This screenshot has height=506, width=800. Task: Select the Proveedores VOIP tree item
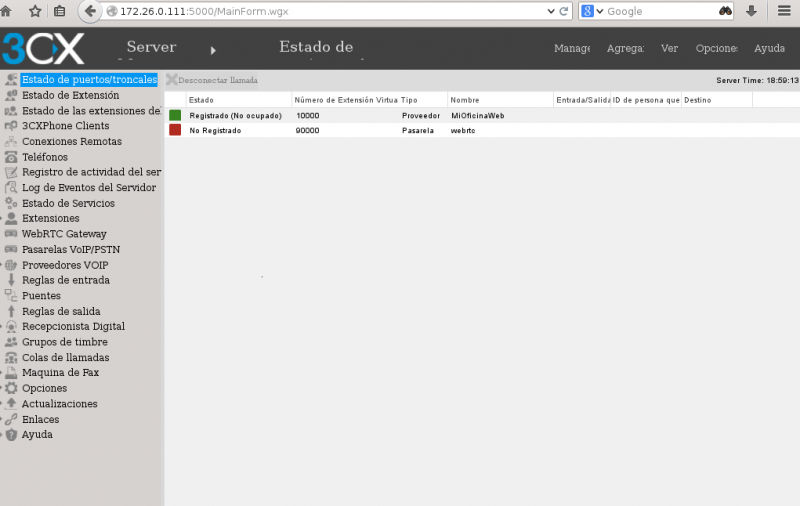pyautogui.click(x=65, y=265)
